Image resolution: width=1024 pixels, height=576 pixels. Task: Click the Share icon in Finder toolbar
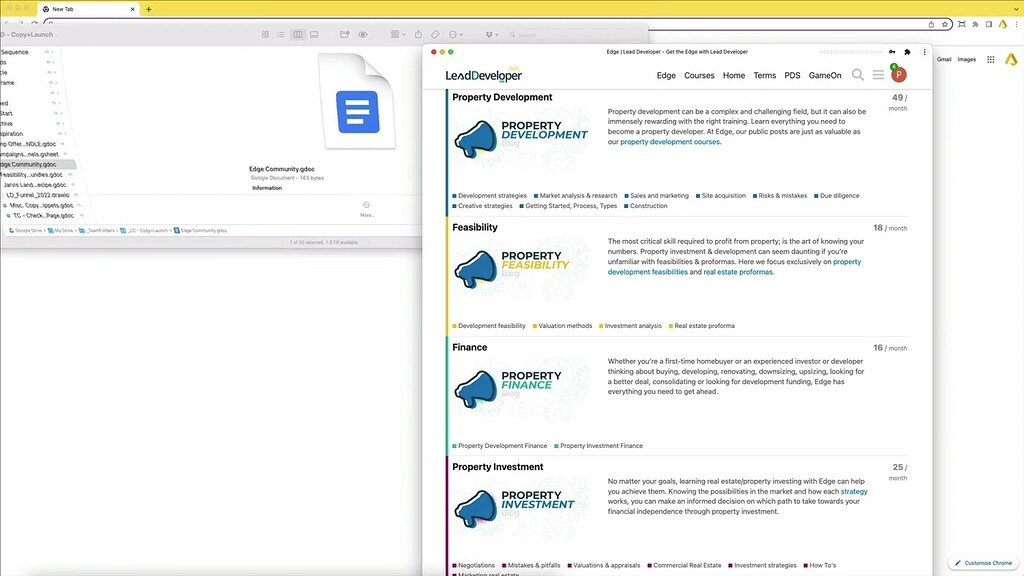(418, 35)
